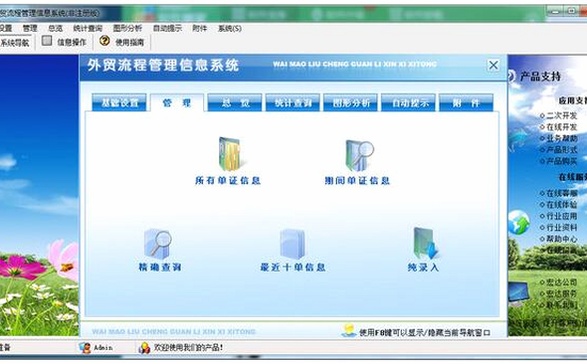Screen dimensions: 587x364
Task: Open the 期间单证信息 search folder icon
Action: click(x=359, y=155)
